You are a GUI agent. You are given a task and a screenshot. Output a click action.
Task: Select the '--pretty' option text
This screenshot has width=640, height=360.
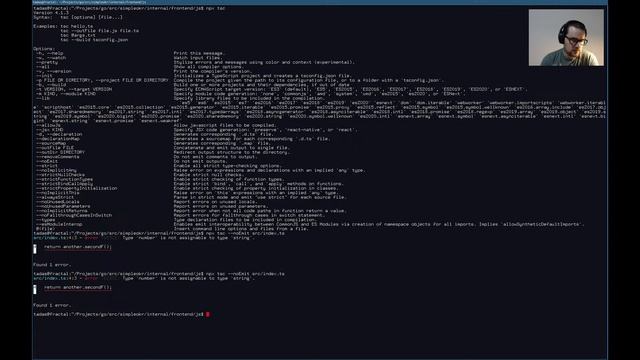(x=47, y=62)
